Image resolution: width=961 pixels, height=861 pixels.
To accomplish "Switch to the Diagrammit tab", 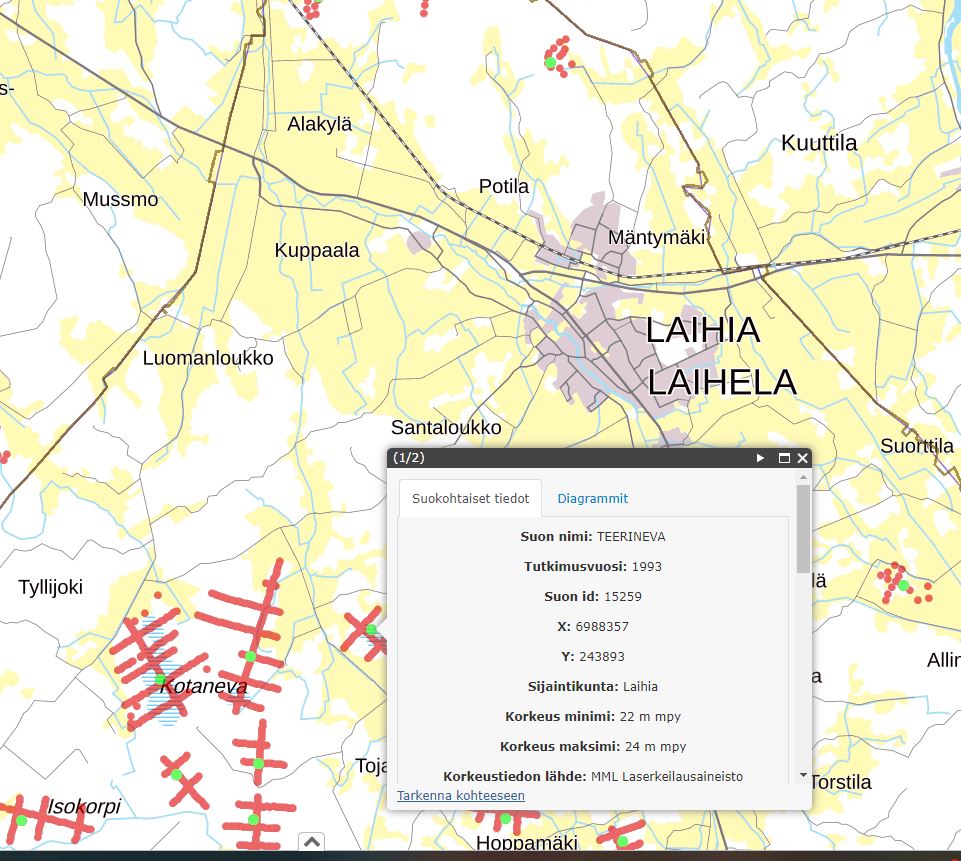I will pos(592,498).
